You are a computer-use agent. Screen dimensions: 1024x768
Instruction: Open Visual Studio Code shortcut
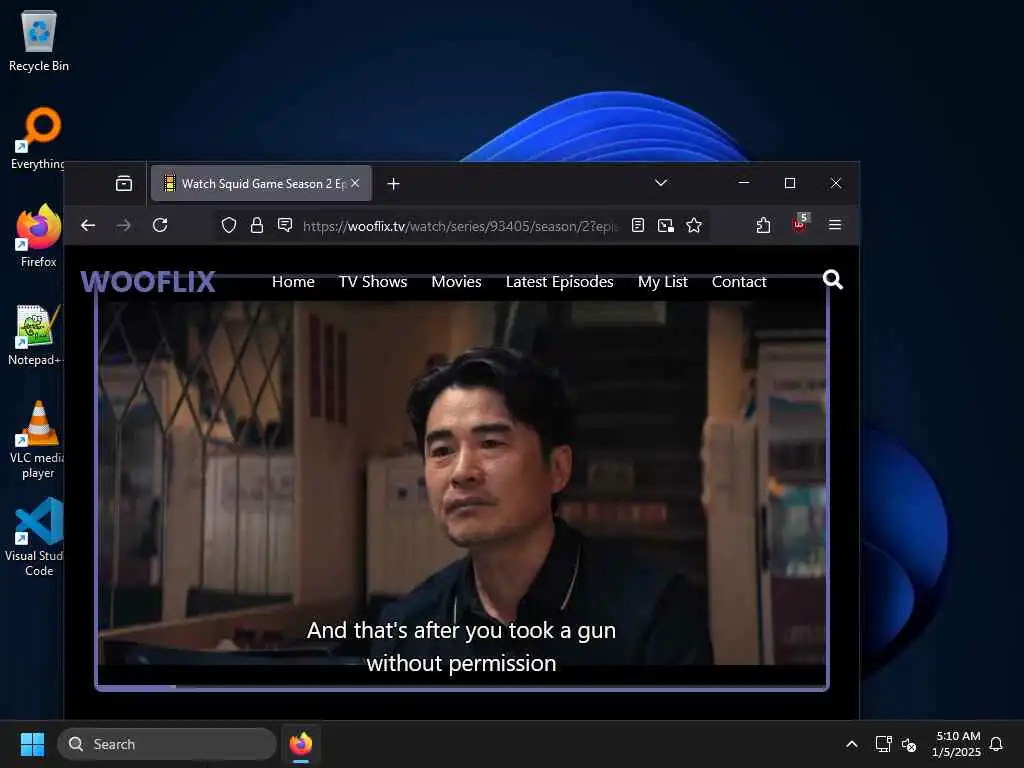[37, 537]
